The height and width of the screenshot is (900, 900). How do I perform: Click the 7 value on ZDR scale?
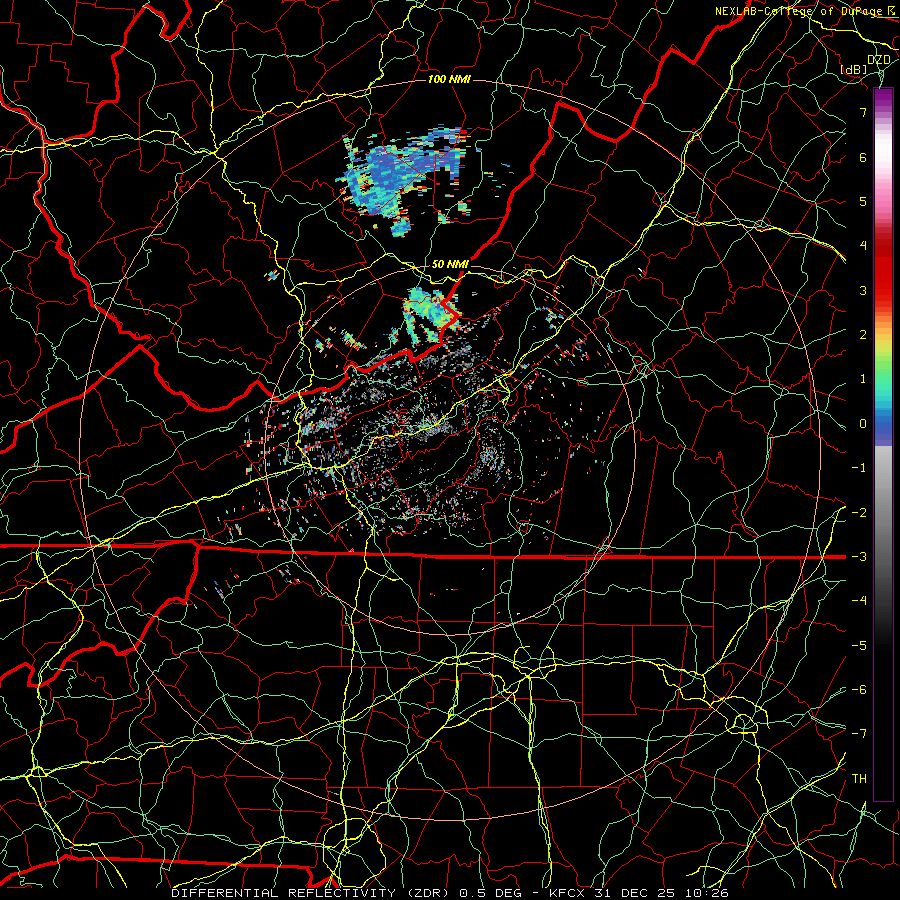pos(863,112)
